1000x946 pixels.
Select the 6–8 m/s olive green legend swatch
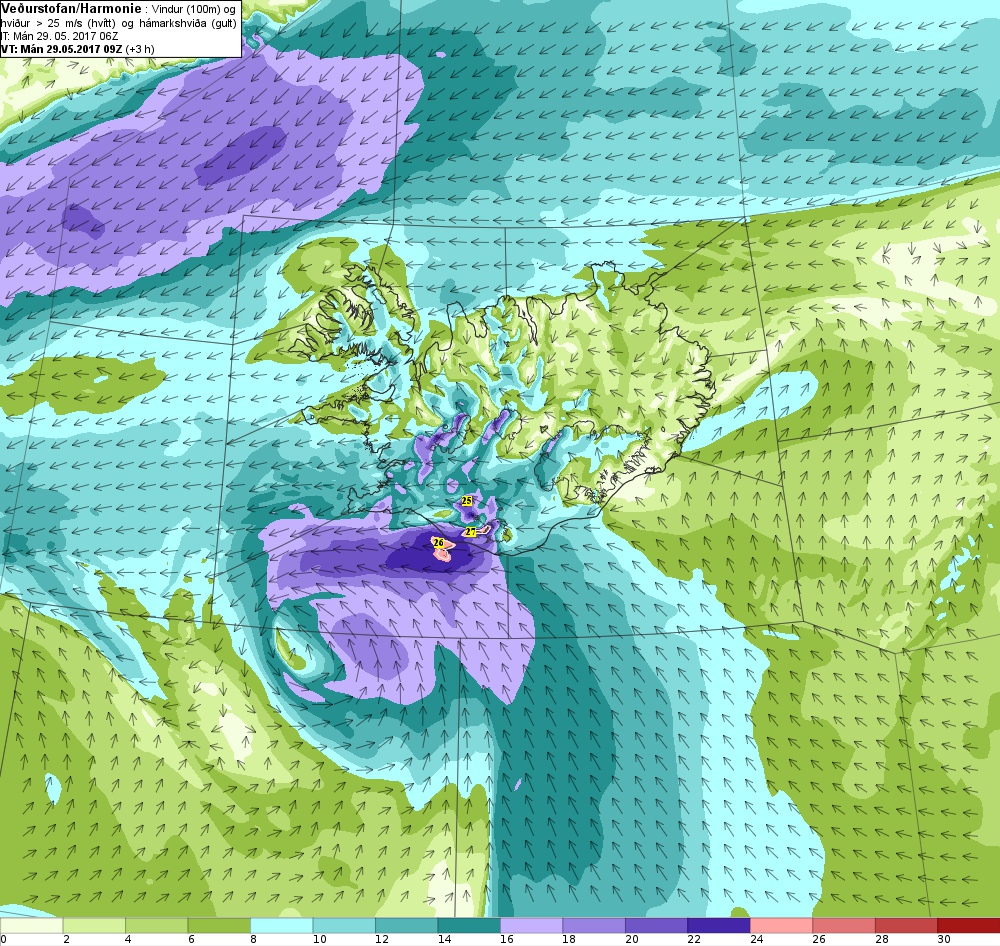coord(219,925)
